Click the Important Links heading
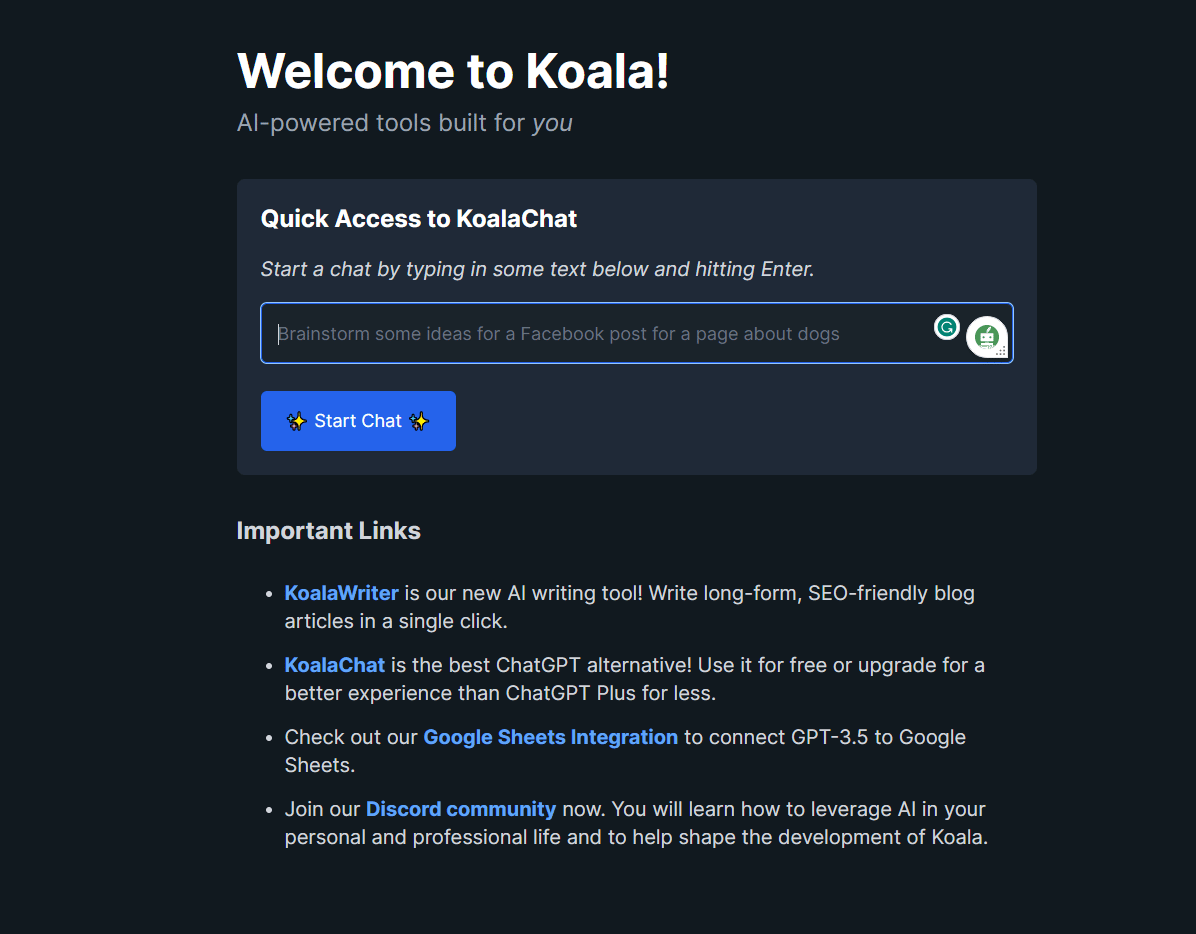The width and height of the screenshot is (1196, 934). (x=328, y=531)
